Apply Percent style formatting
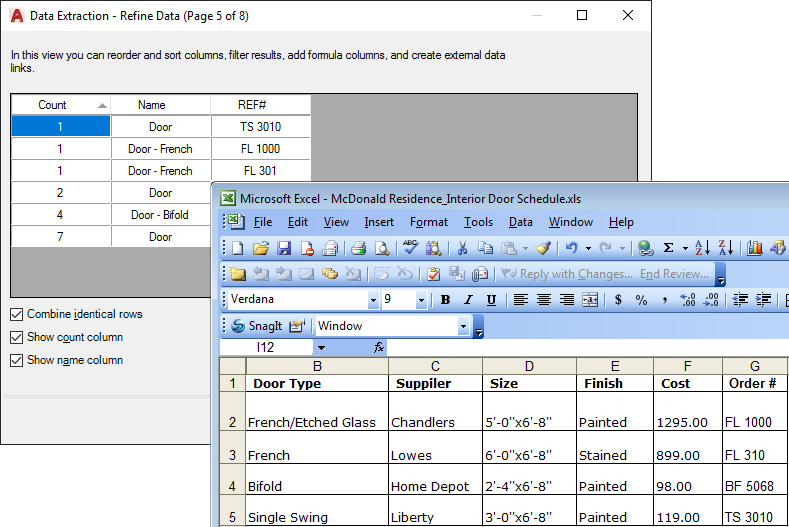This screenshot has height=527, width=789. pos(641,300)
